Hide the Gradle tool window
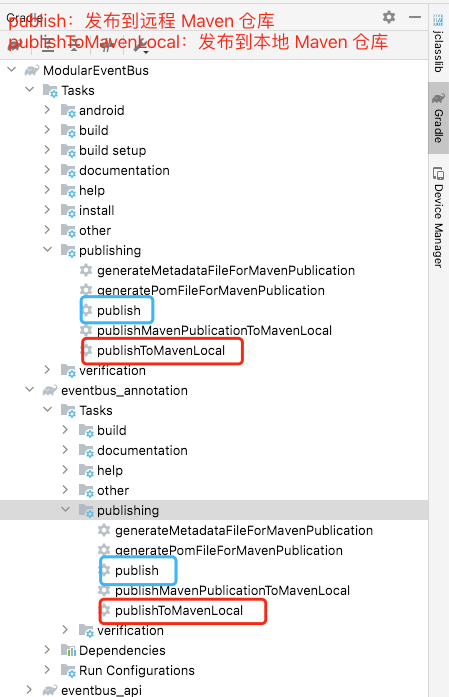The width and height of the screenshot is (449, 697). point(415,17)
